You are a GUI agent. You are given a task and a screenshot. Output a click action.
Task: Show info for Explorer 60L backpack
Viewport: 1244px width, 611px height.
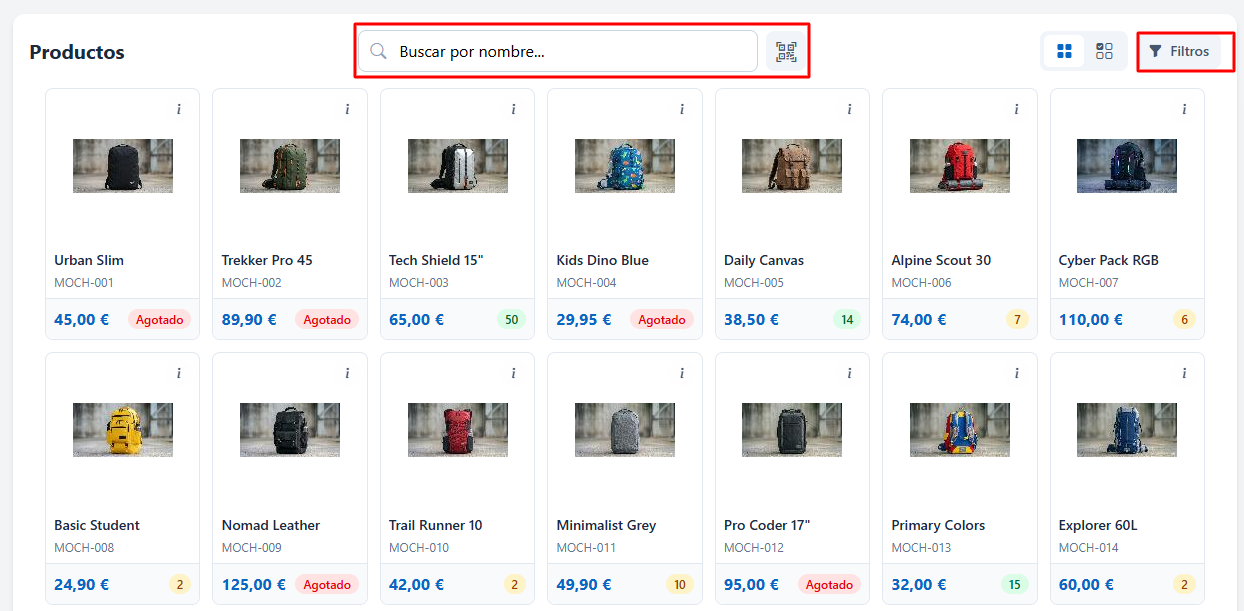coord(1184,374)
